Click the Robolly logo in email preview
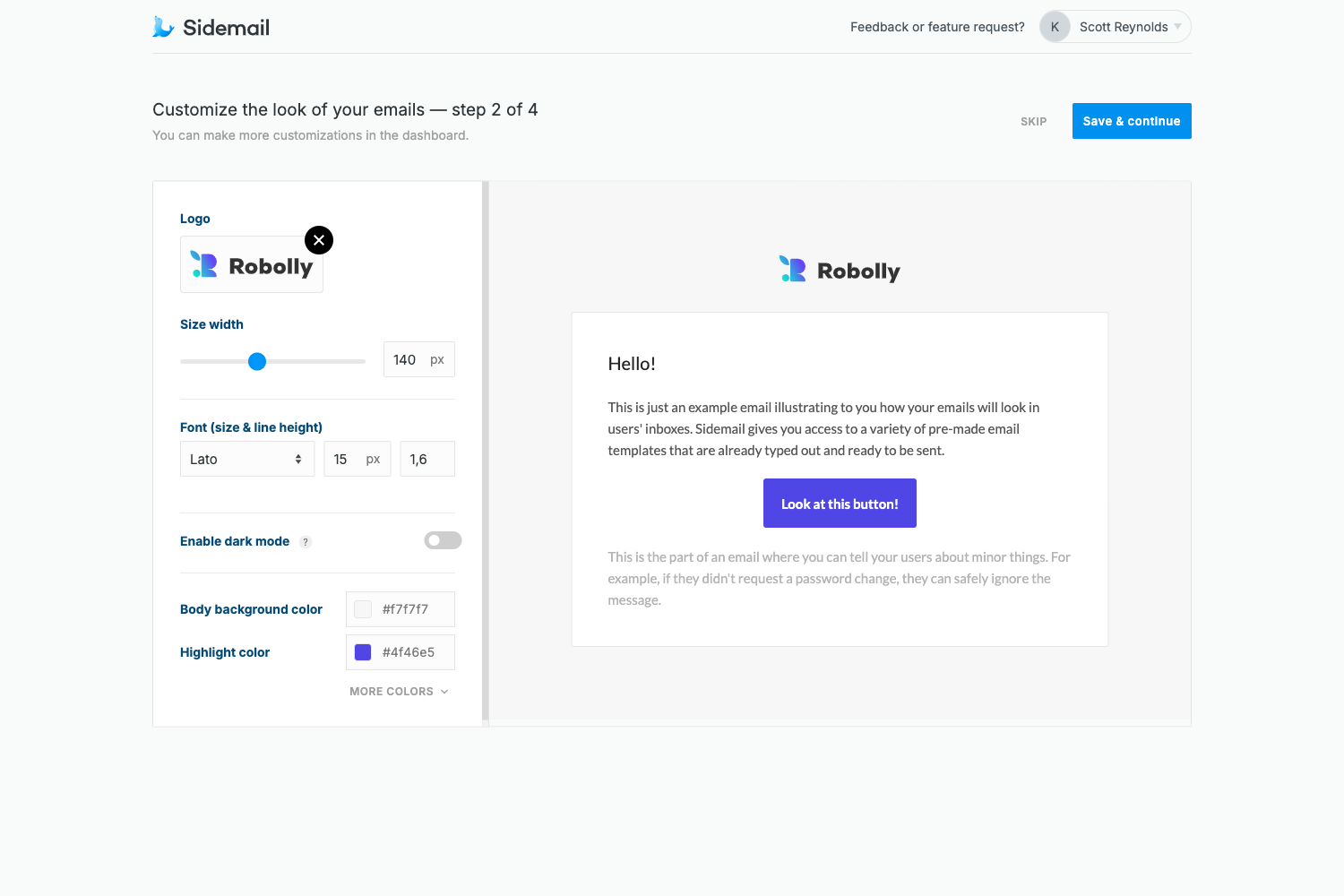 840,270
